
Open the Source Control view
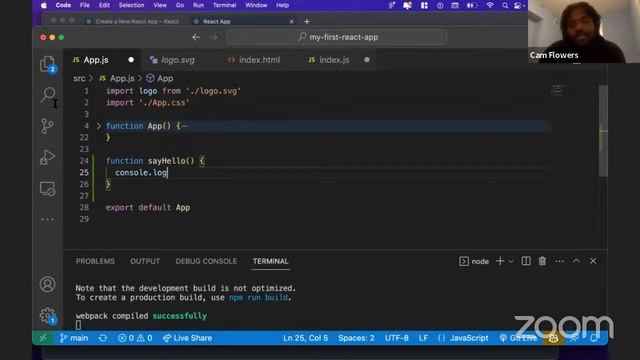(x=47, y=126)
